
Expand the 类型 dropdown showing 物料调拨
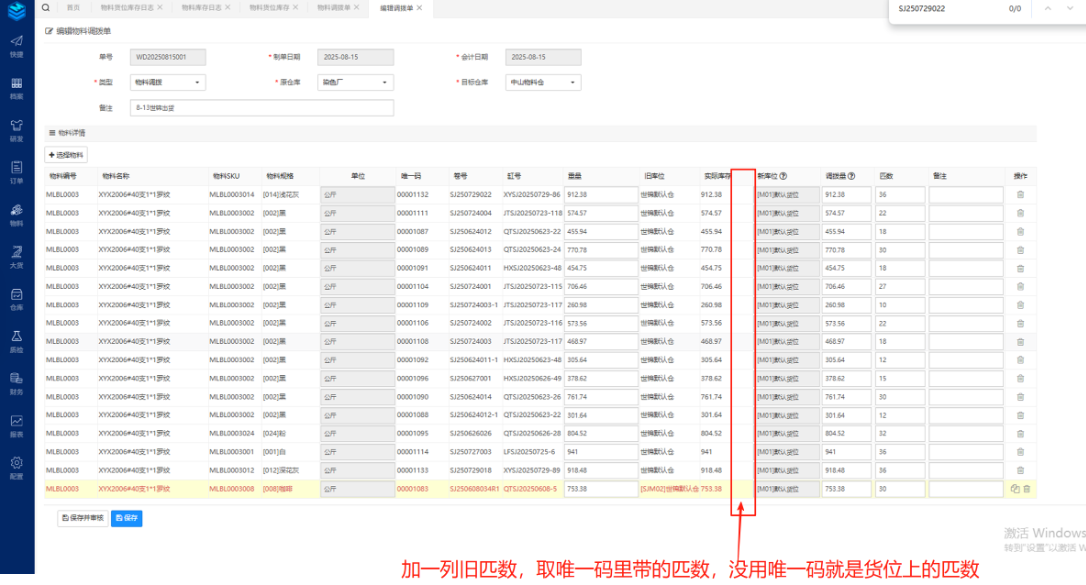tap(168, 83)
